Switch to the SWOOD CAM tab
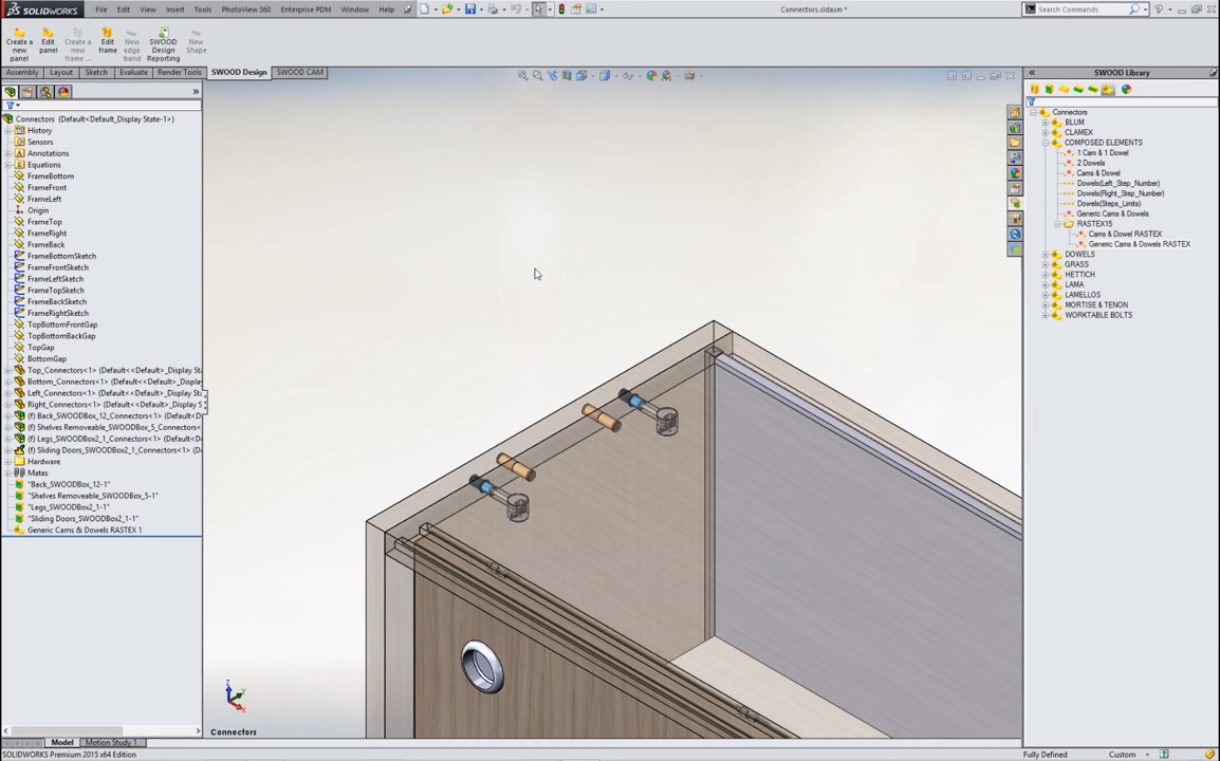 [x=300, y=73]
